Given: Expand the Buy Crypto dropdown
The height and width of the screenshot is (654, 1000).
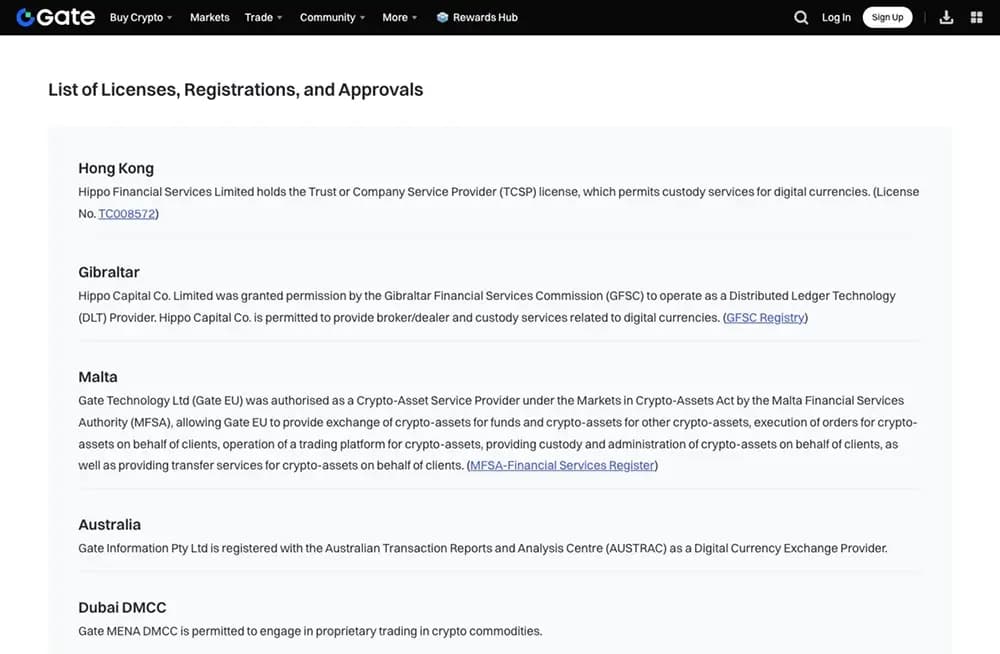Looking at the screenshot, I should click(141, 17).
